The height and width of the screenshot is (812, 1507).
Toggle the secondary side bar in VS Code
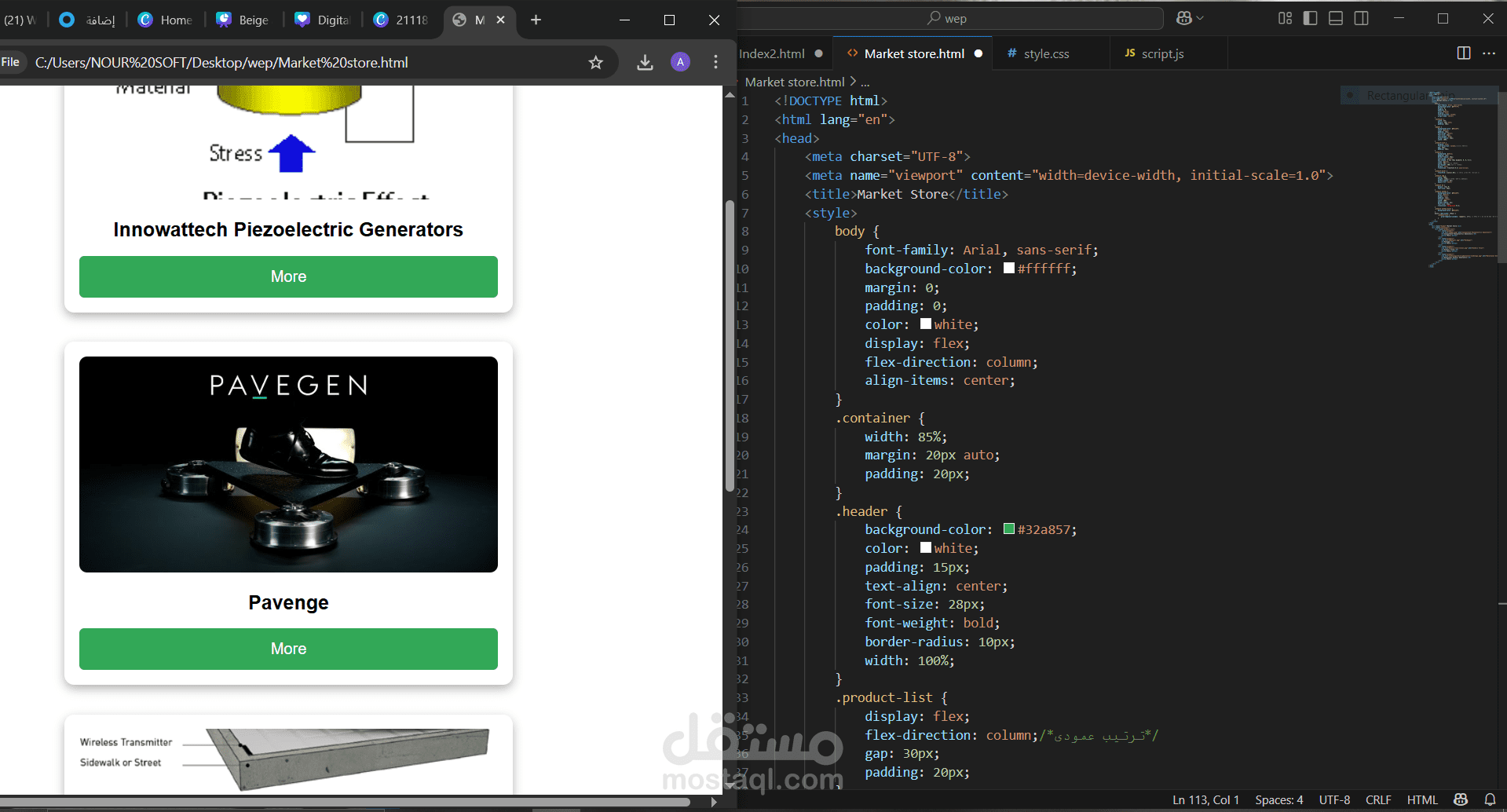tap(1362, 18)
